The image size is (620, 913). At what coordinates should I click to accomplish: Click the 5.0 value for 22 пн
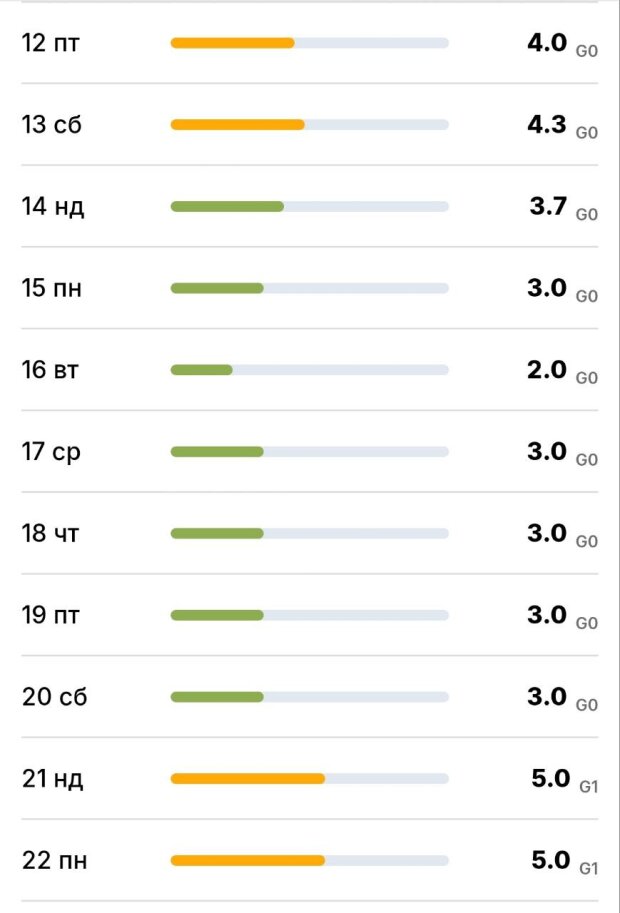coord(550,860)
